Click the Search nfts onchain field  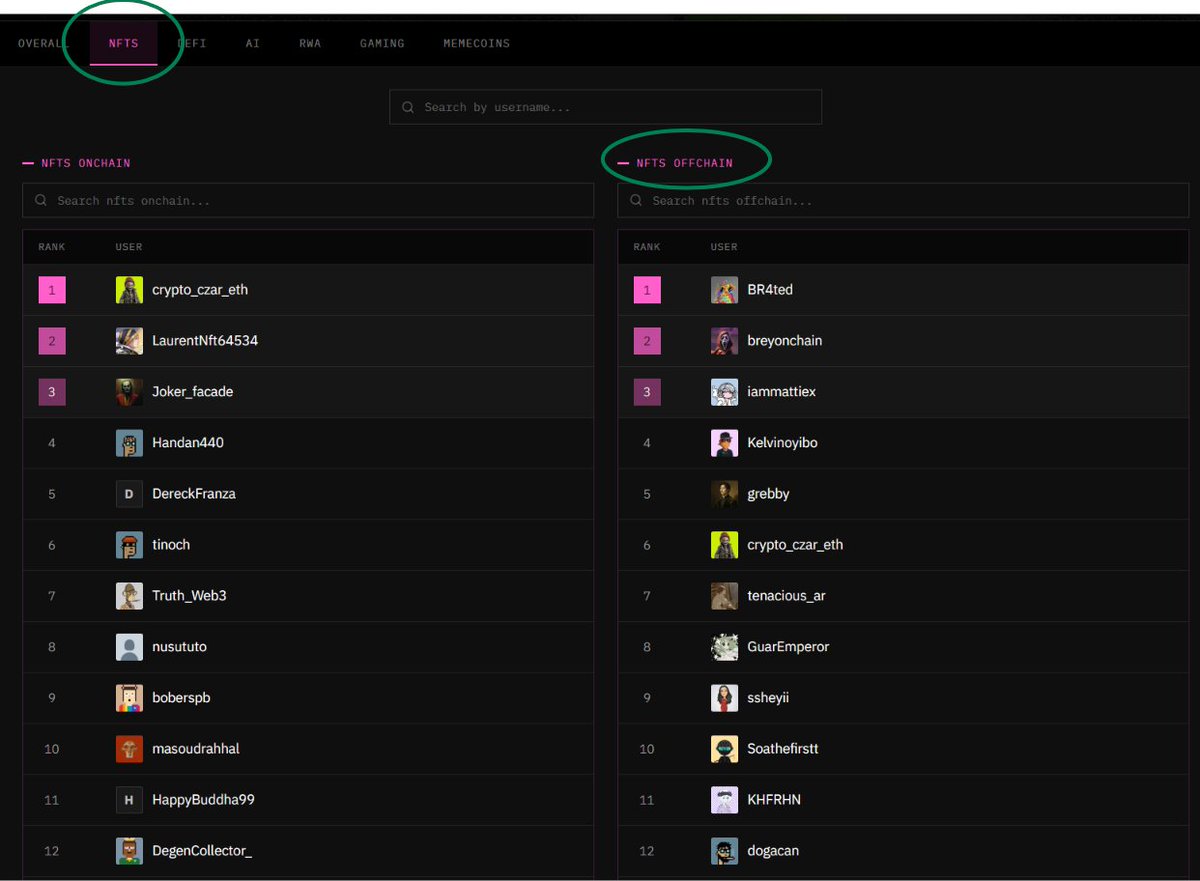tap(308, 200)
